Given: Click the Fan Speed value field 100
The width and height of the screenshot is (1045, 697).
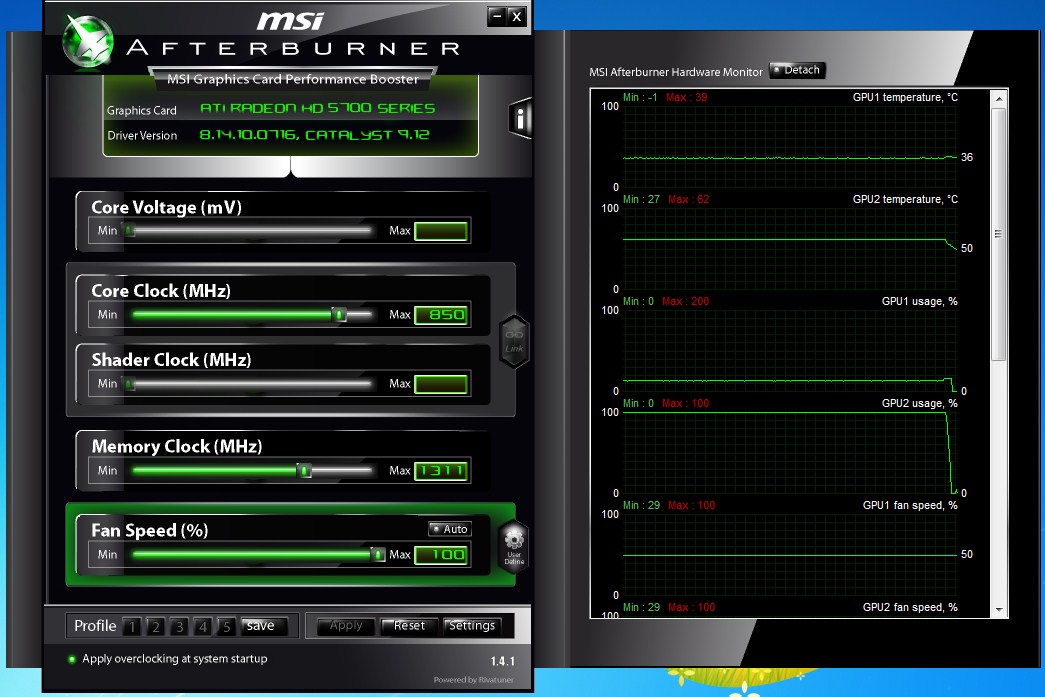Looking at the screenshot, I should [x=441, y=554].
